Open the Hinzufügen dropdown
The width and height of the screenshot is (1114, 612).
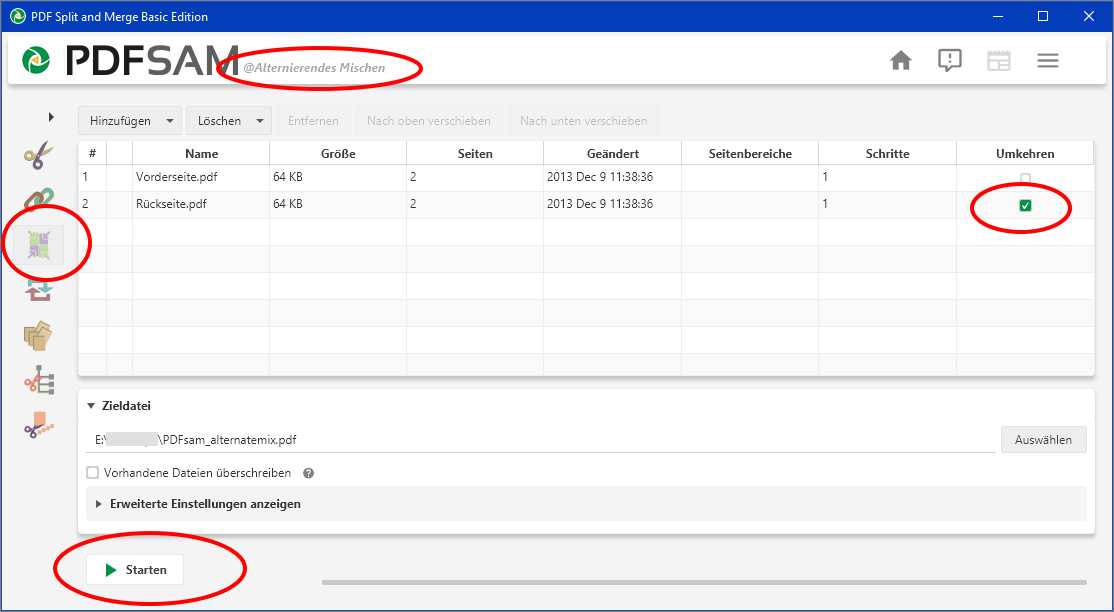click(130, 121)
